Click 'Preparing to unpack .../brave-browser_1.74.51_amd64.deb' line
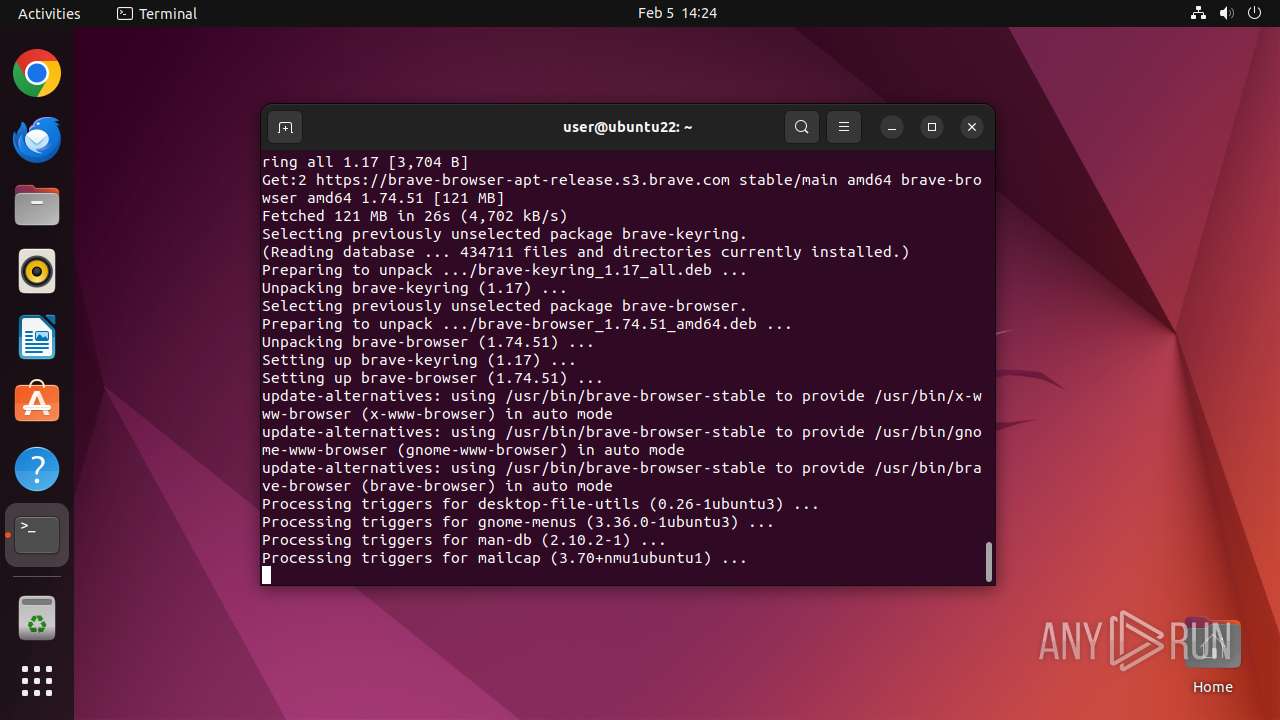 (527, 324)
